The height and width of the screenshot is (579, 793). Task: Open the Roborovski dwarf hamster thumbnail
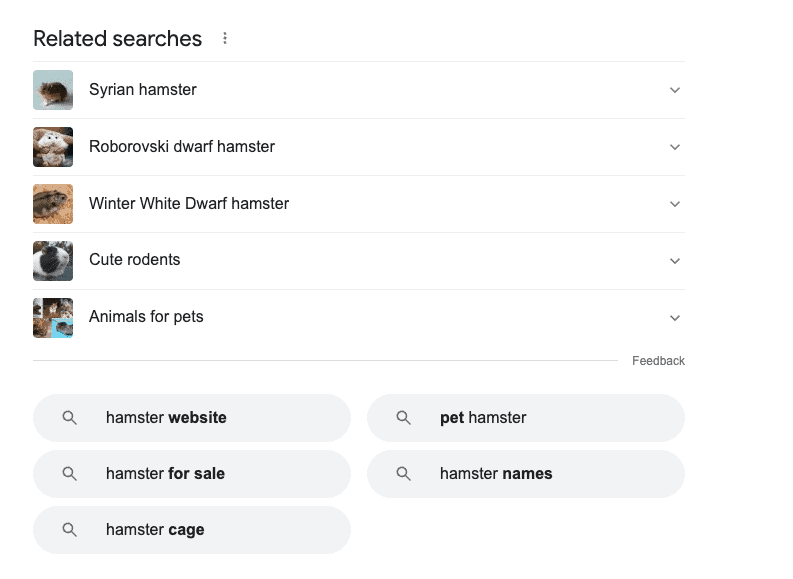pos(53,147)
